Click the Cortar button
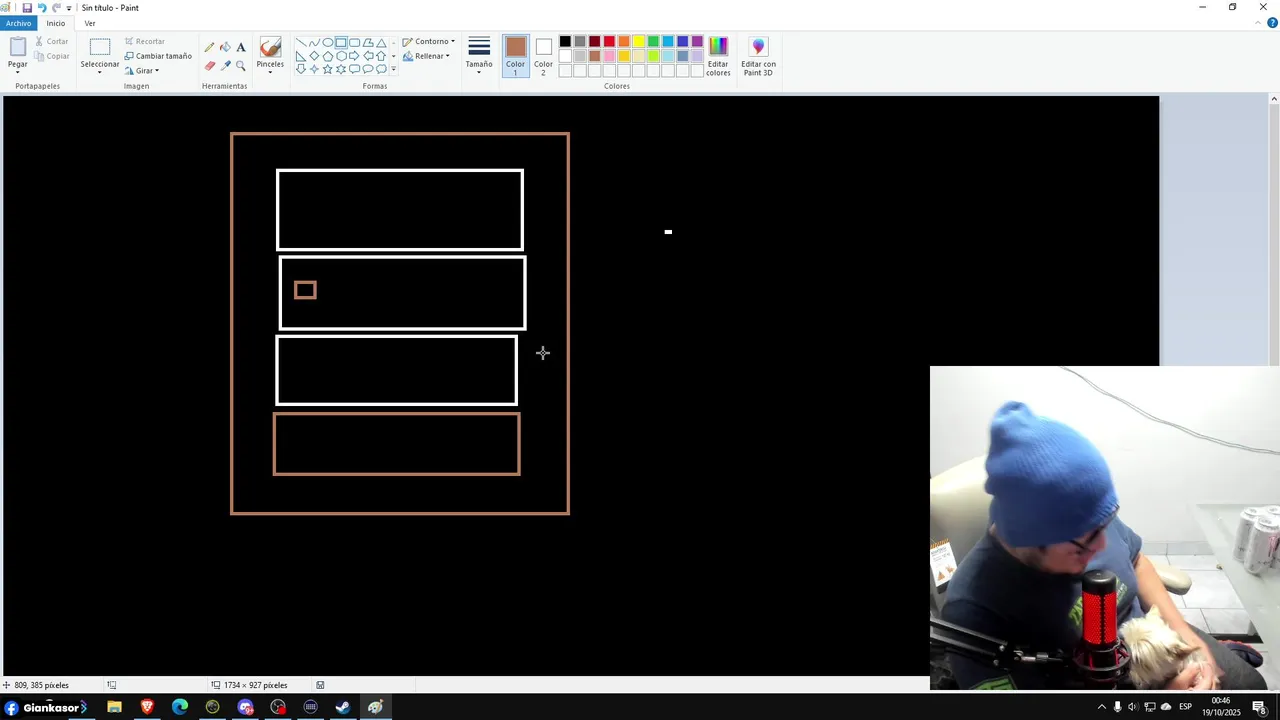Screen dimensions: 1280x720 pos(52,42)
